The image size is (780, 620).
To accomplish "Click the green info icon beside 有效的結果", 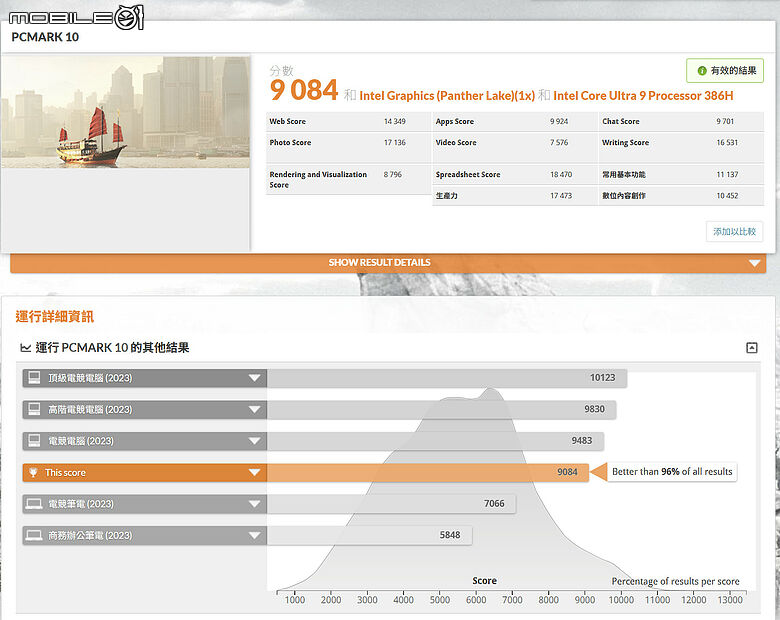I will 702,71.
